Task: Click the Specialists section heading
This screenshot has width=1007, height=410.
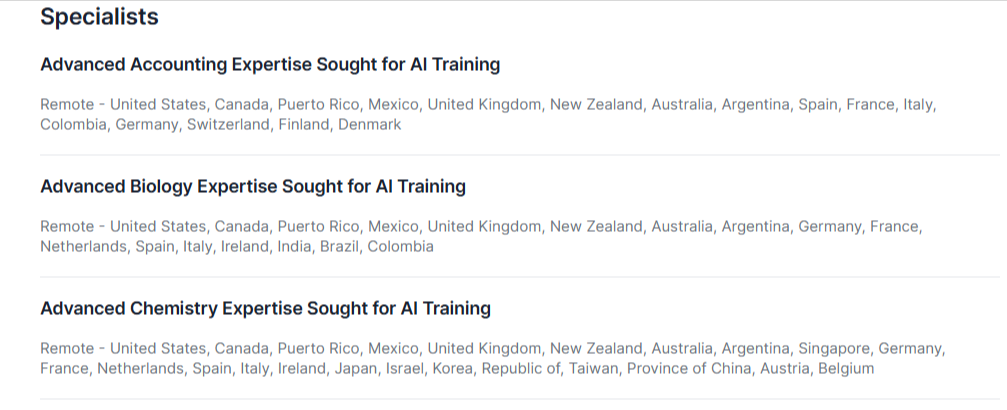Action: pyautogui.click(x=99, y=17)
